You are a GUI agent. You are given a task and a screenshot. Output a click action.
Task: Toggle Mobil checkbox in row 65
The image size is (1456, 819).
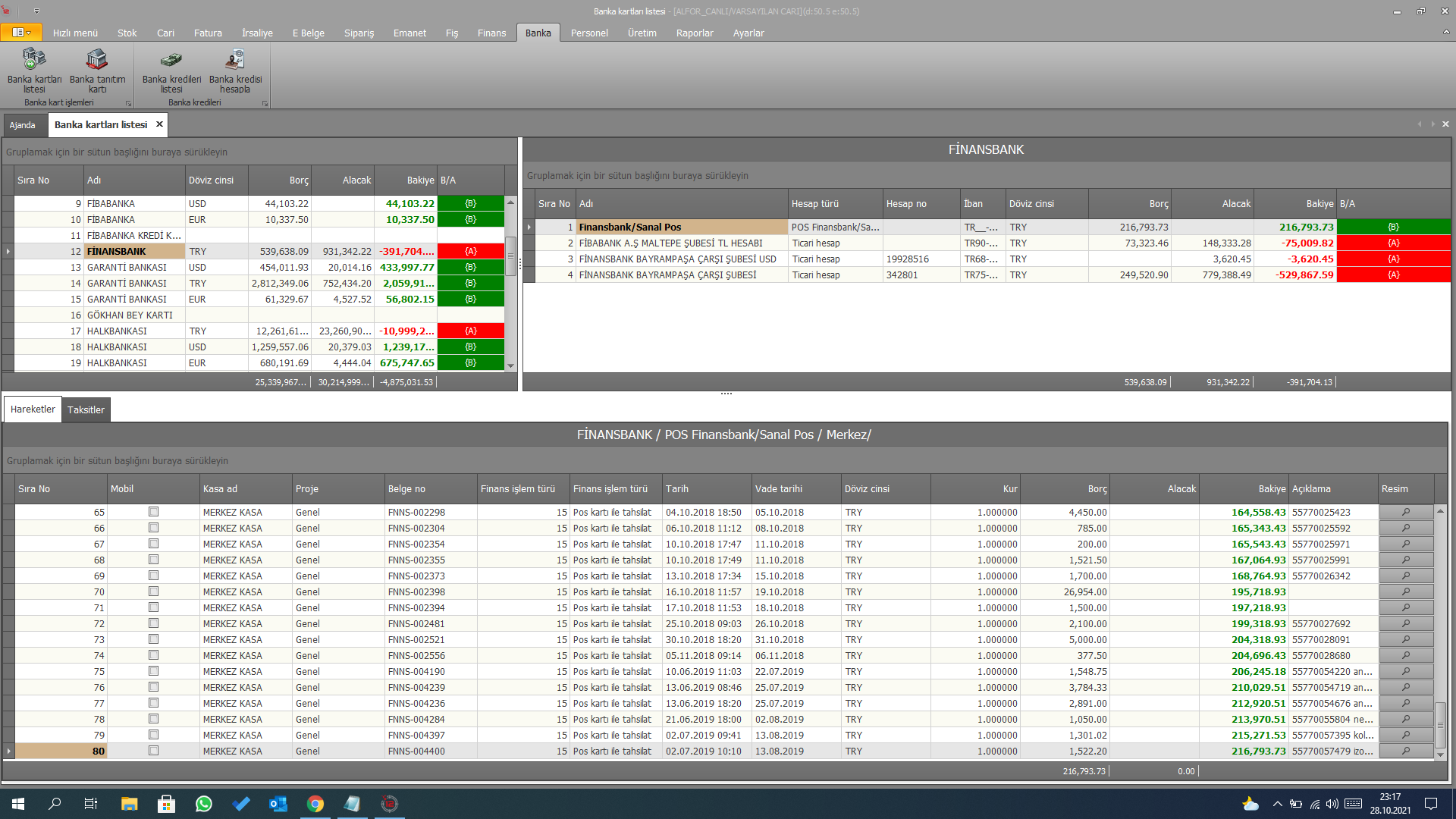click(153, 512)
